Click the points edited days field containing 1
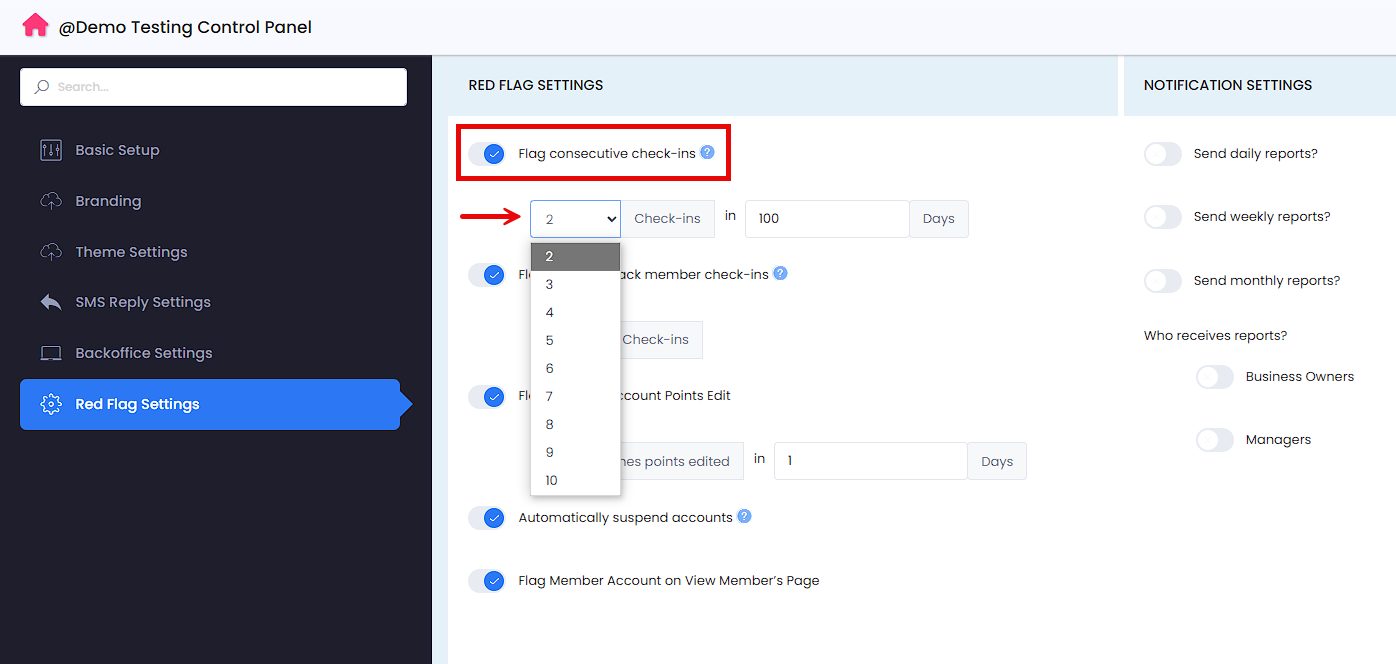This screenshot has width=1396, height=664. tap(870, 461)
